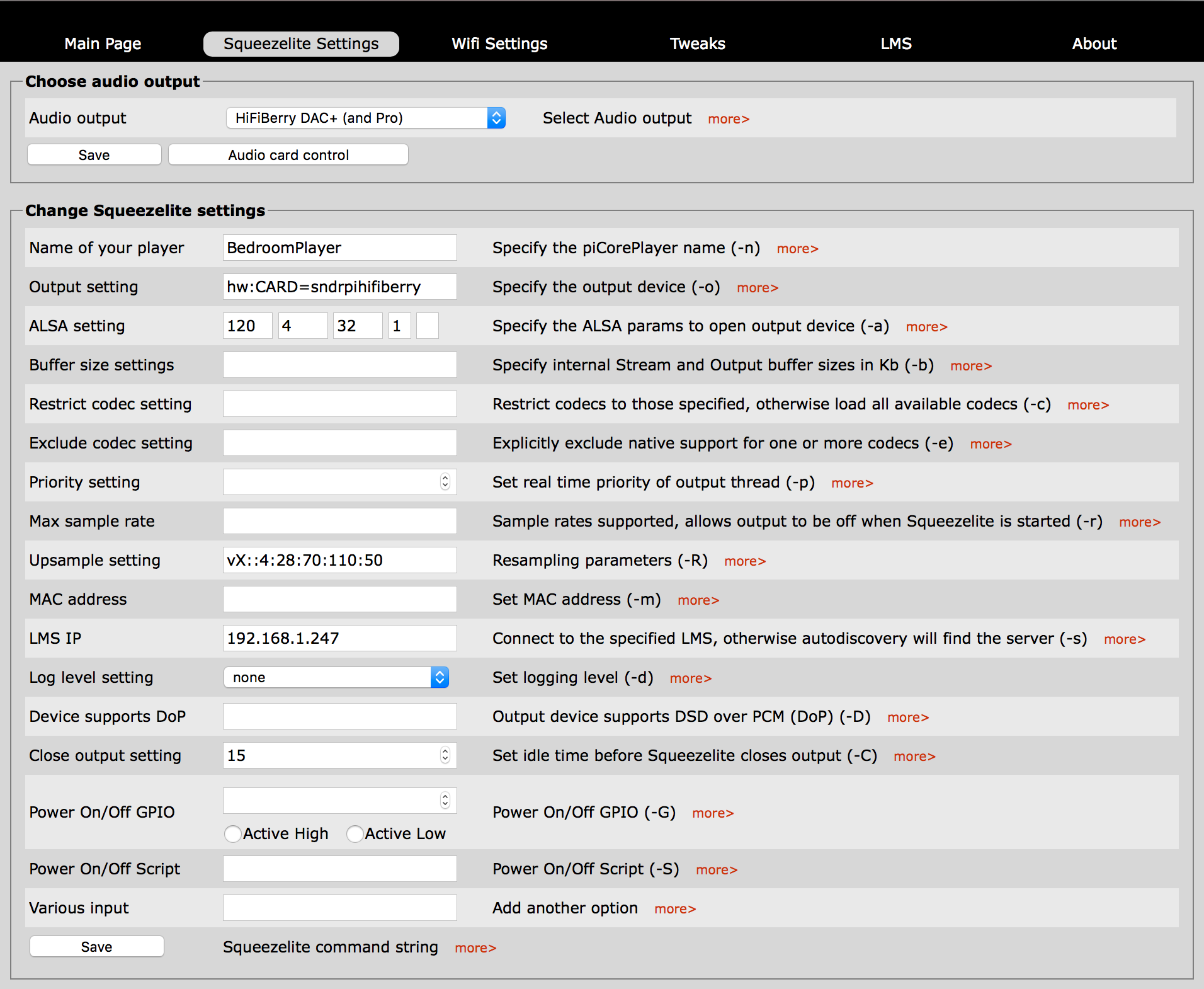
Task: Click the empty fifth ALSA setting field
Action: click(428, 326)
